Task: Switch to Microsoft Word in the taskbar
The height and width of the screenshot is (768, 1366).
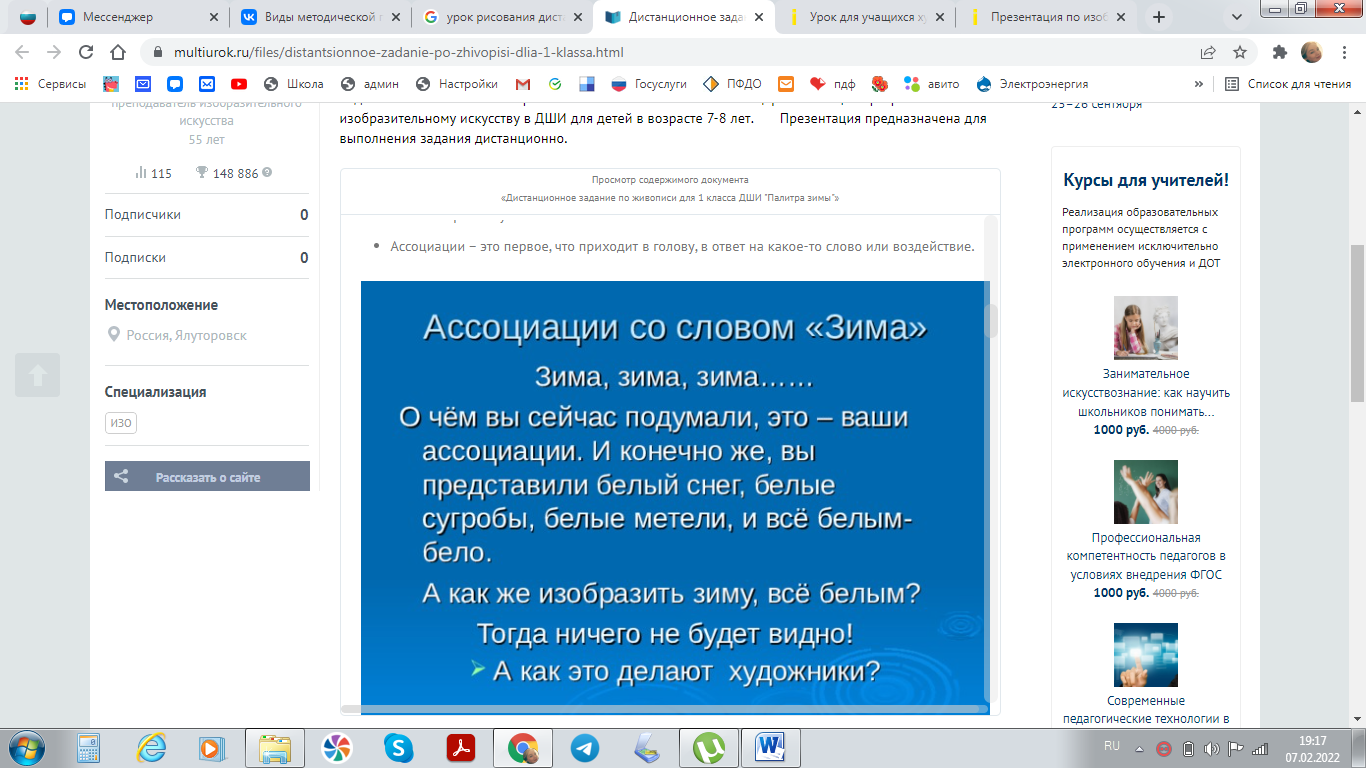Action: tap(771, 747)
